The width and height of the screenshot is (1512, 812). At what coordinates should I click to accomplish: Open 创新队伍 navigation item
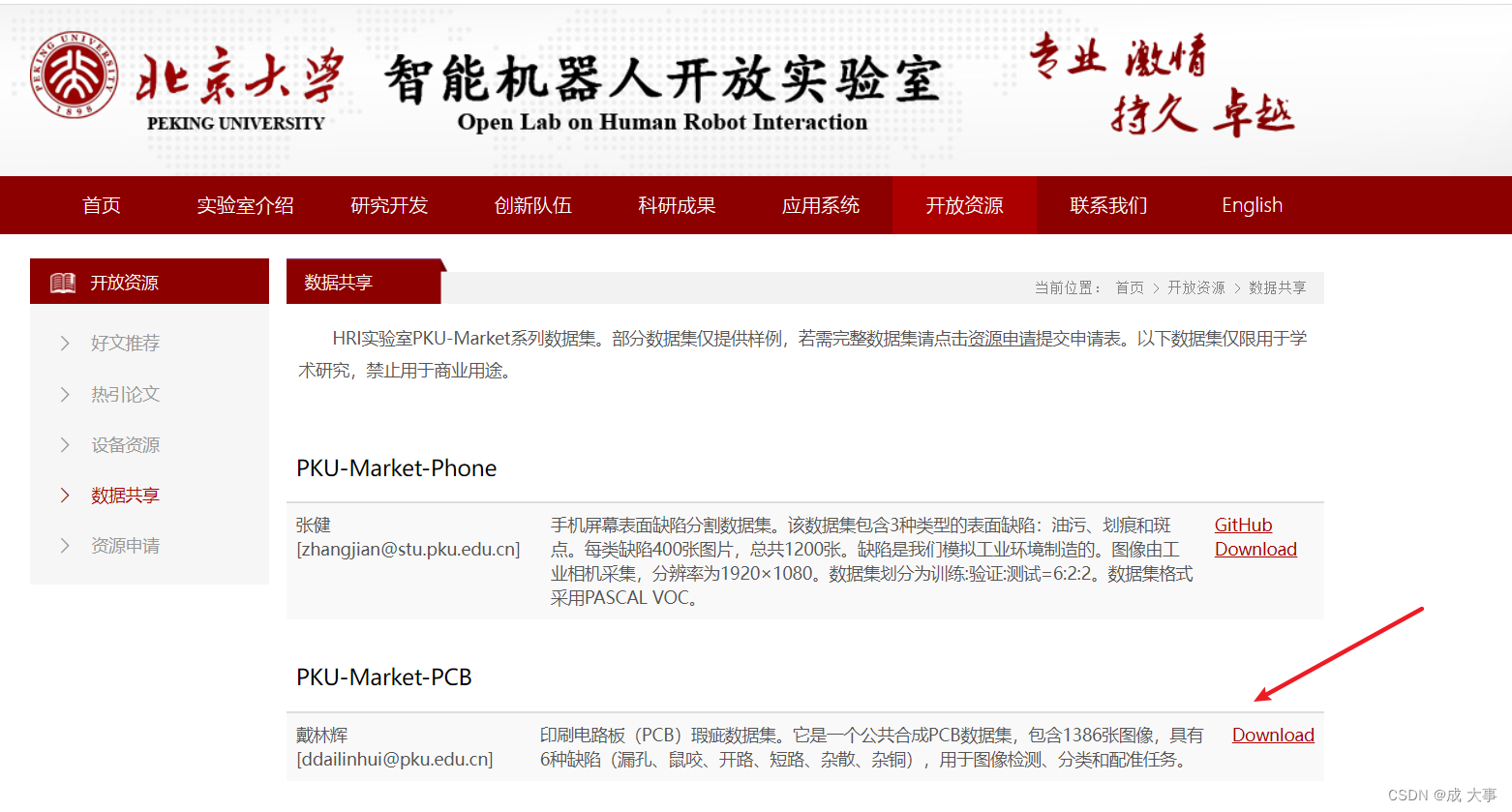click(533, 205)
